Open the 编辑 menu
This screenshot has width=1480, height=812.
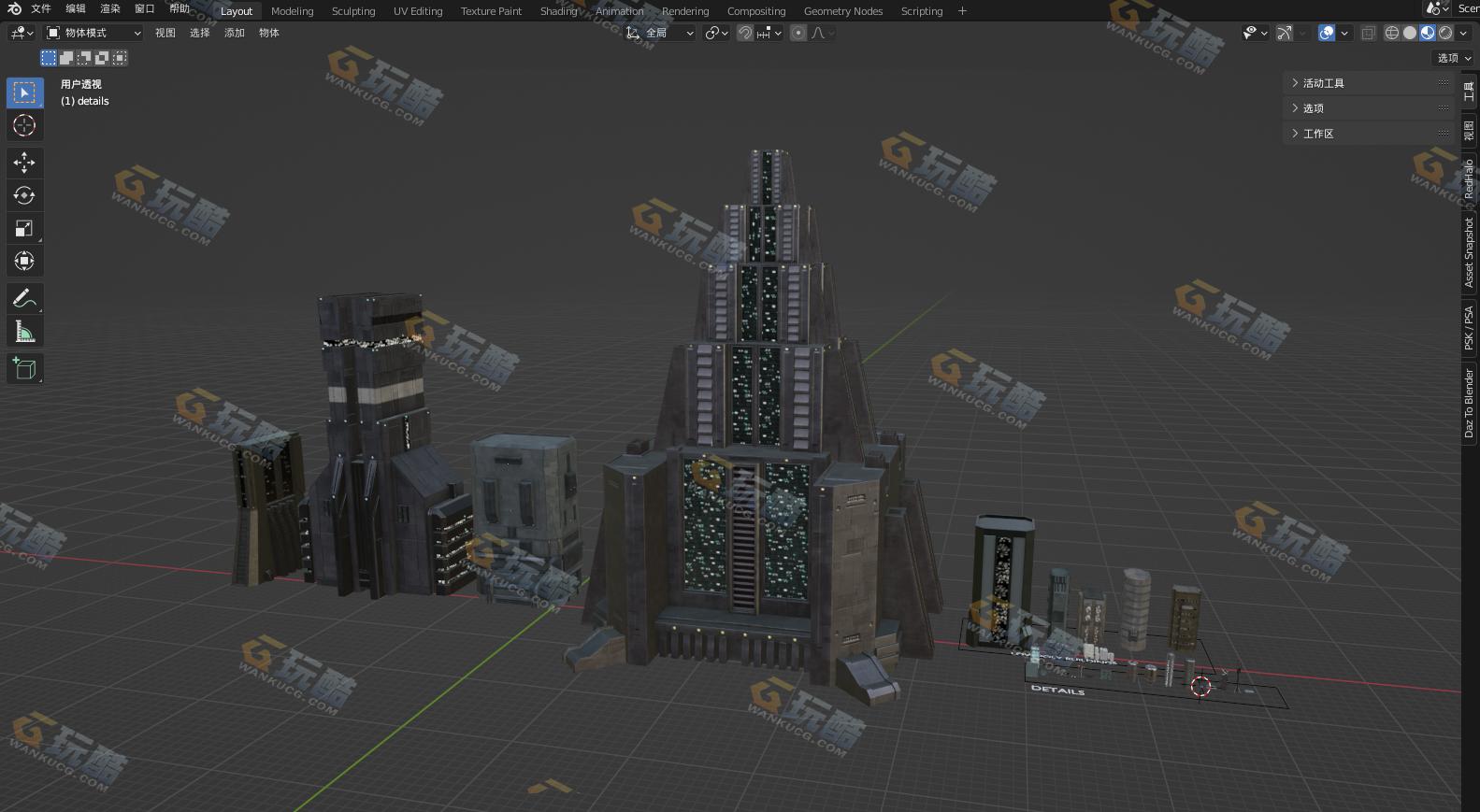(x=76, y=8)
